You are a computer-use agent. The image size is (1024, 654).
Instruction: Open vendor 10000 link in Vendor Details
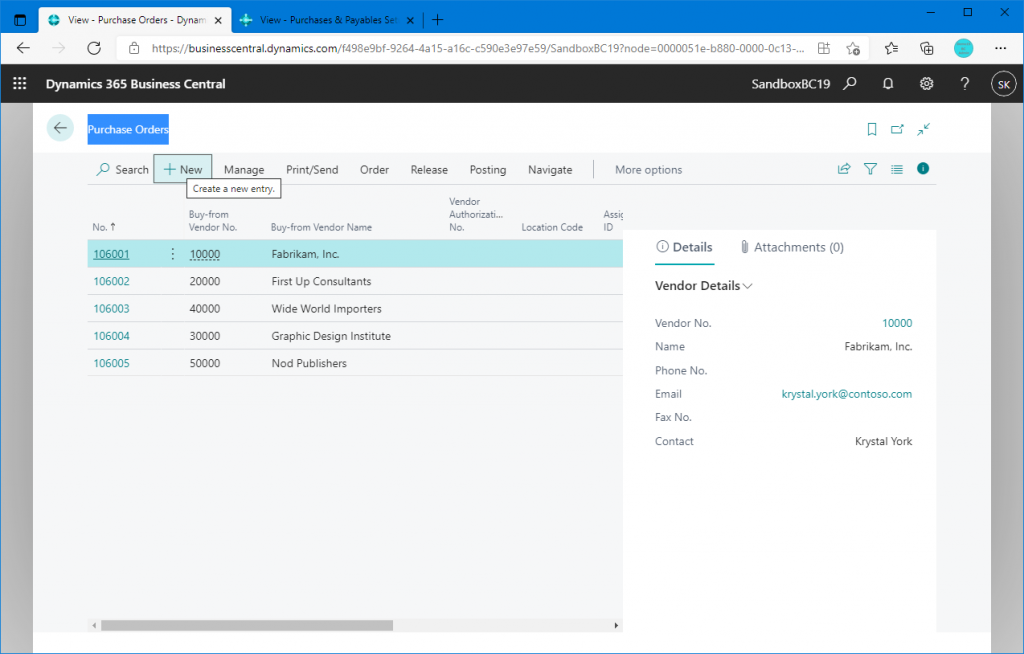[897, 323]
